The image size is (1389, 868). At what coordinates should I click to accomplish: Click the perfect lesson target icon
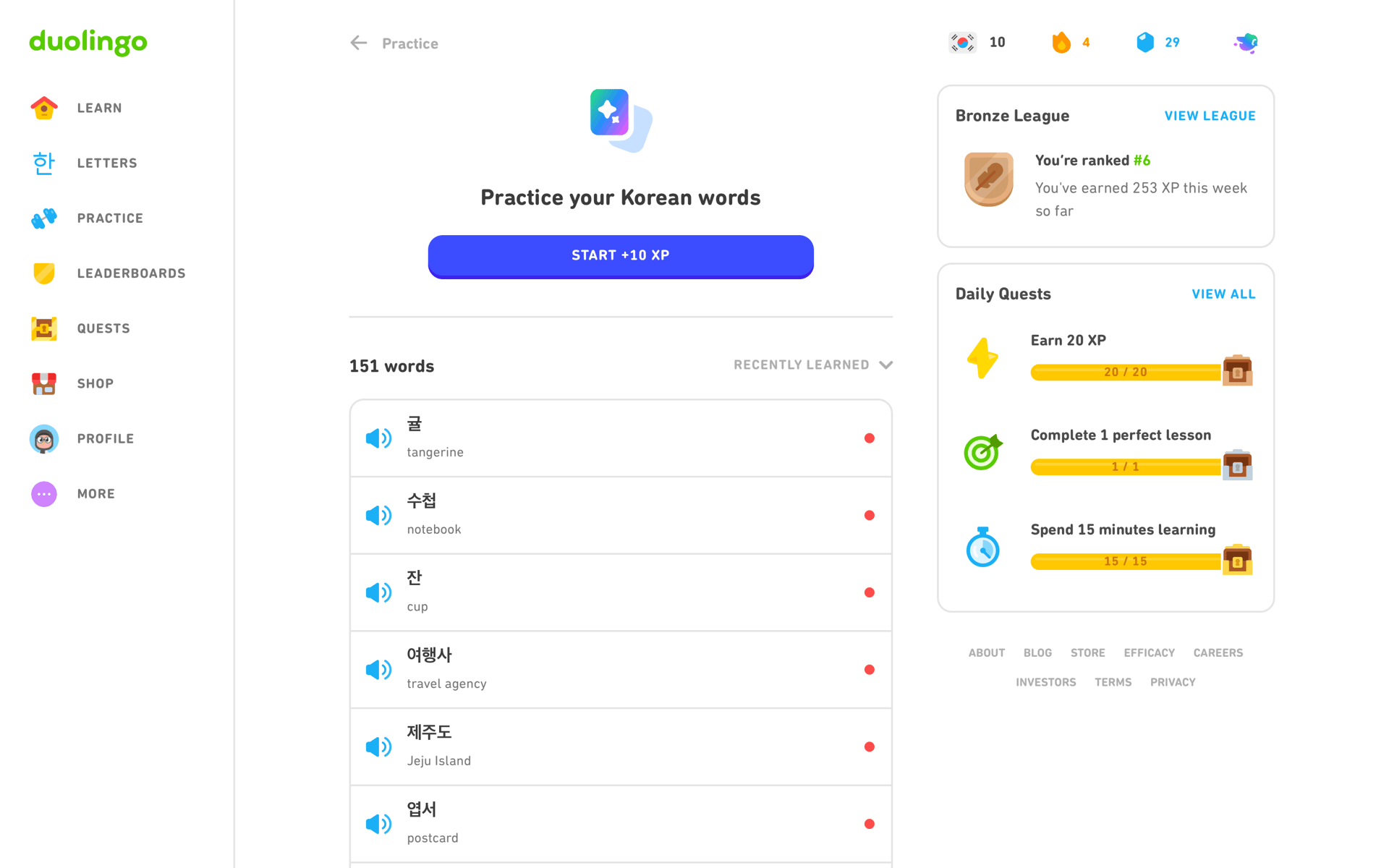983,452
